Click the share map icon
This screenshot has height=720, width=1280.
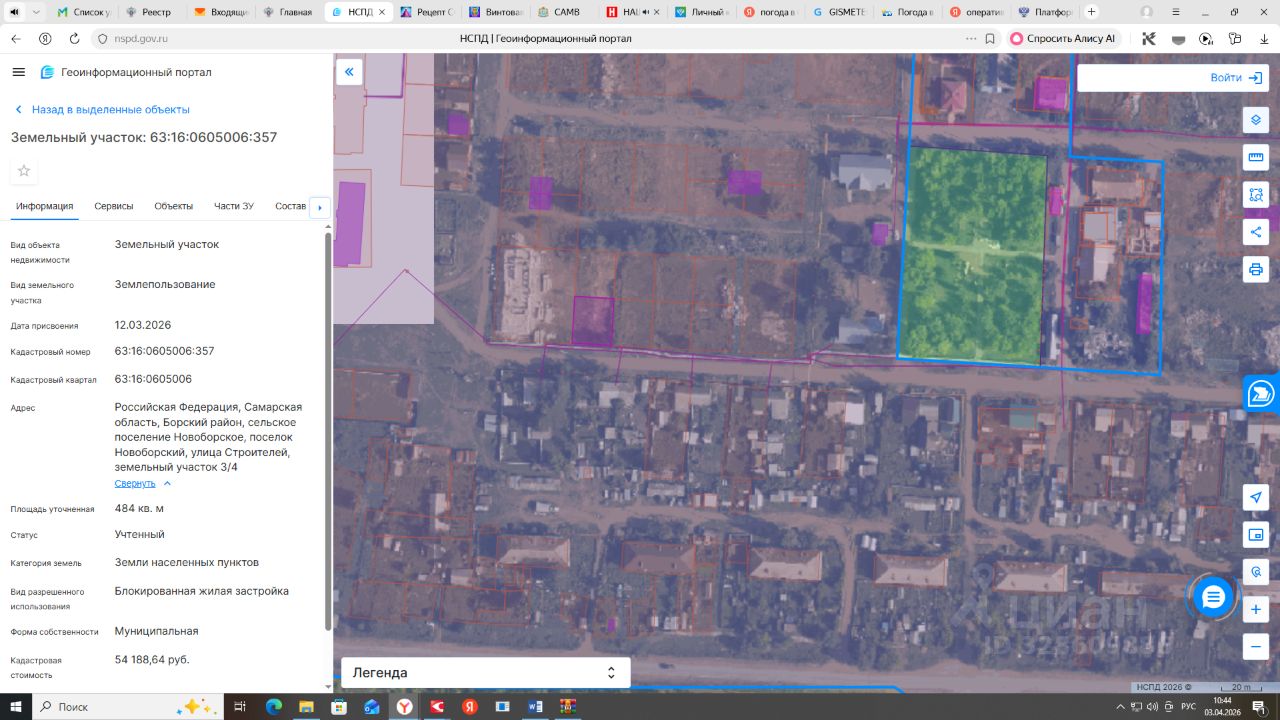[x=1256, y=232]
